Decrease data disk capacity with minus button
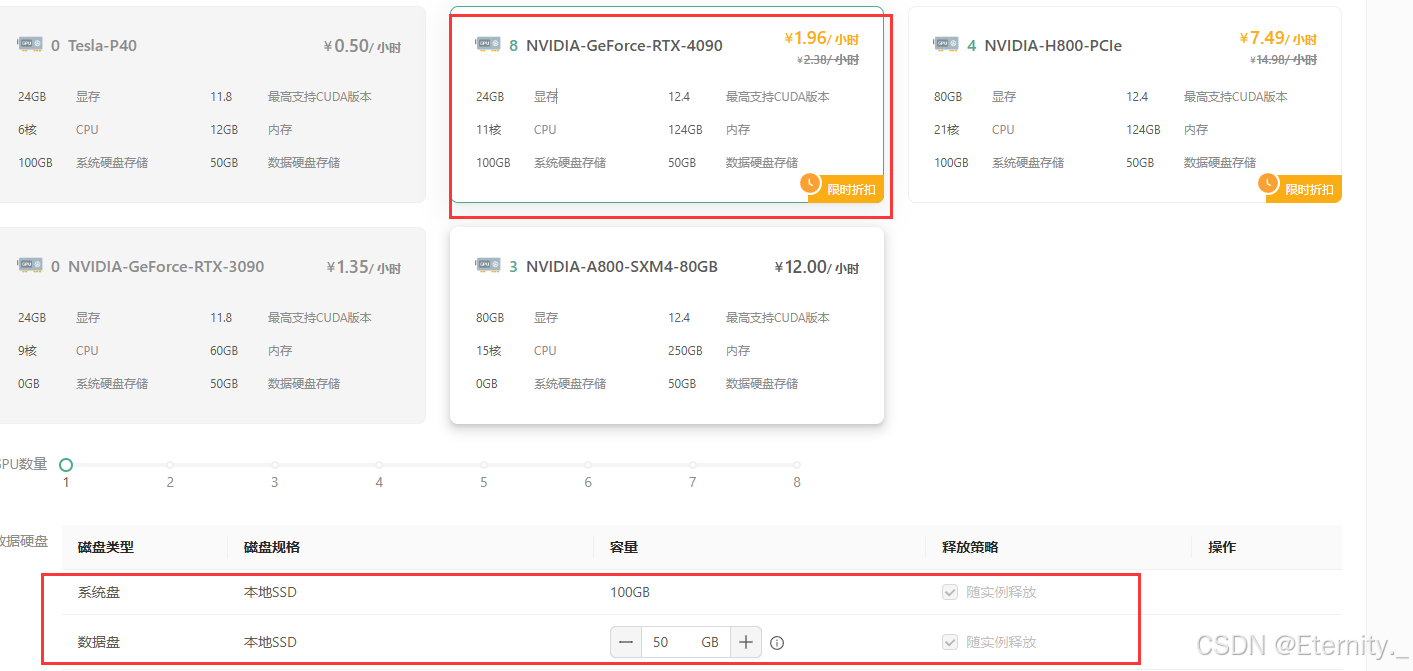1413x671 pixels. [x=626, y=642]
